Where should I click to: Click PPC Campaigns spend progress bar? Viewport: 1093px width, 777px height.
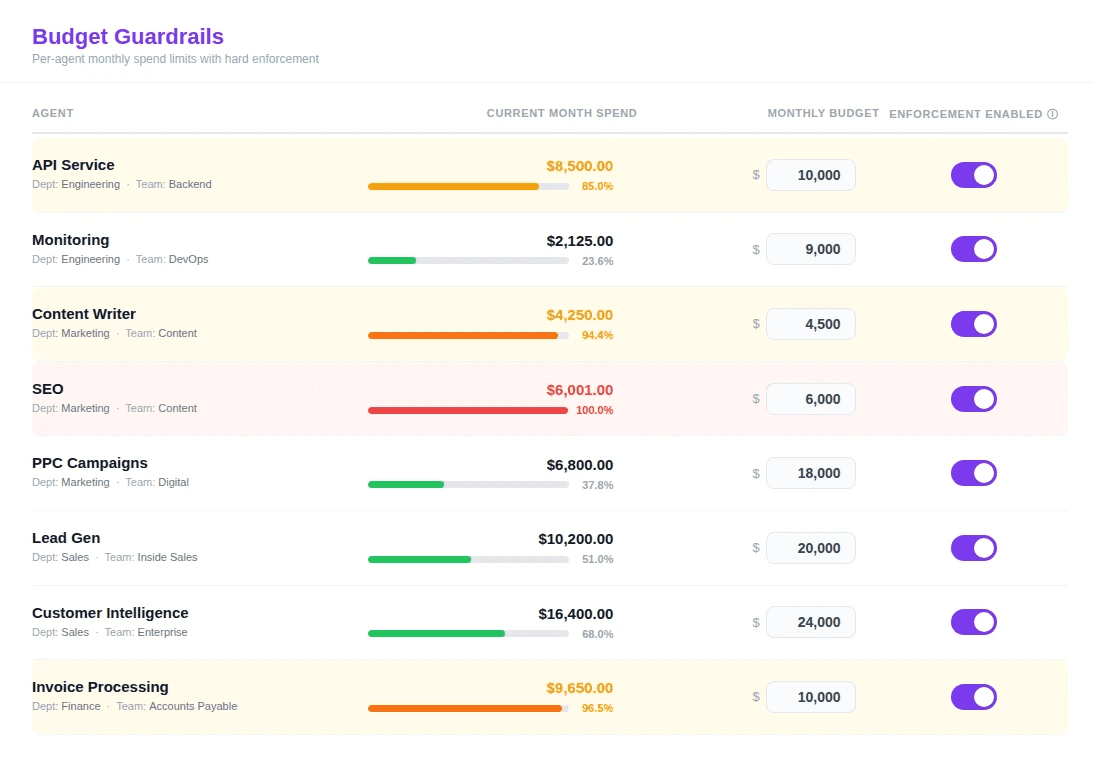click(468, 485)
